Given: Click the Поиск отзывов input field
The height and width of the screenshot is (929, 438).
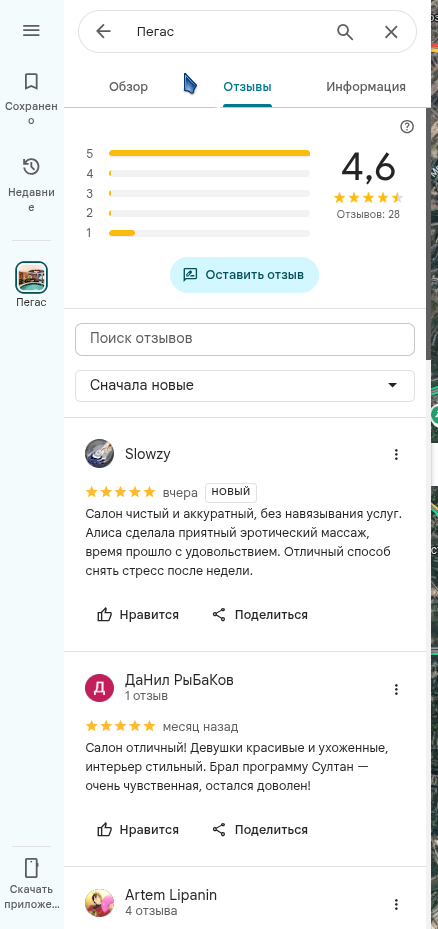Looking at the screenshot, I should pos(245,339).
